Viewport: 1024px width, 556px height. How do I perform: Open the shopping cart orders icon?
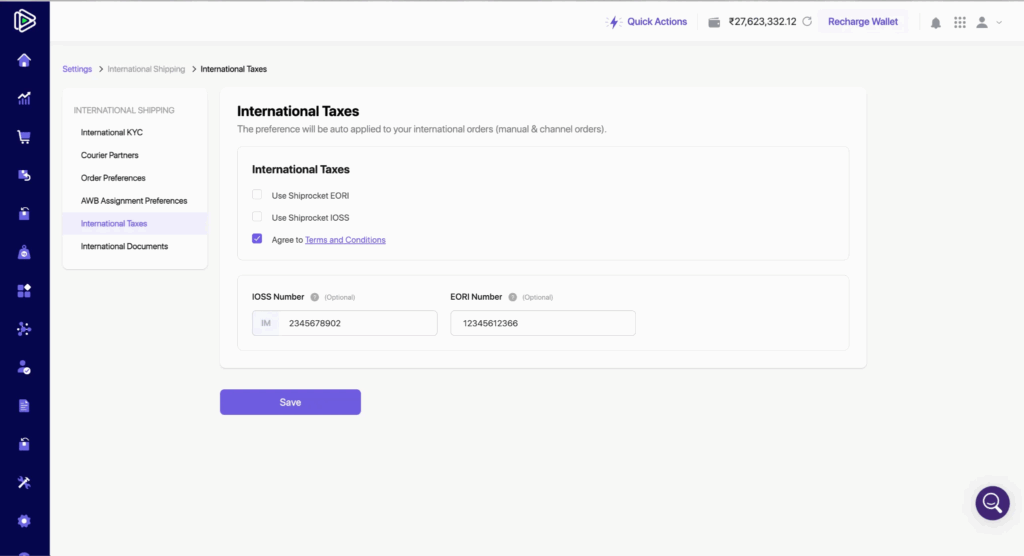pyautogui.click(x=24, y=137)
